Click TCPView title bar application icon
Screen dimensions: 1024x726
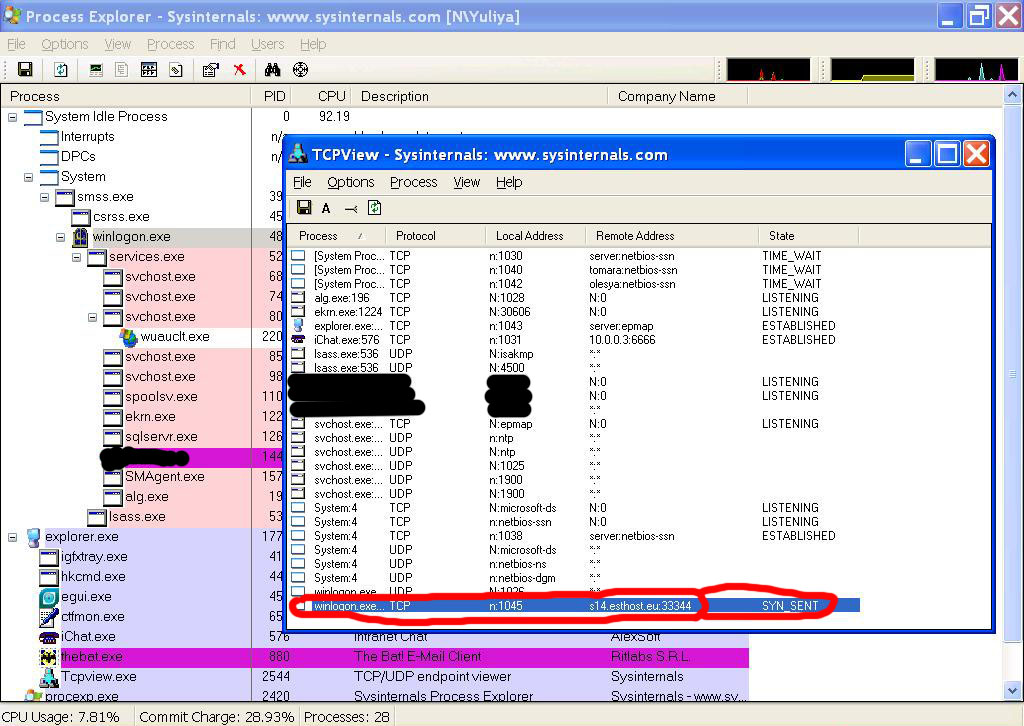pos(298,154)
